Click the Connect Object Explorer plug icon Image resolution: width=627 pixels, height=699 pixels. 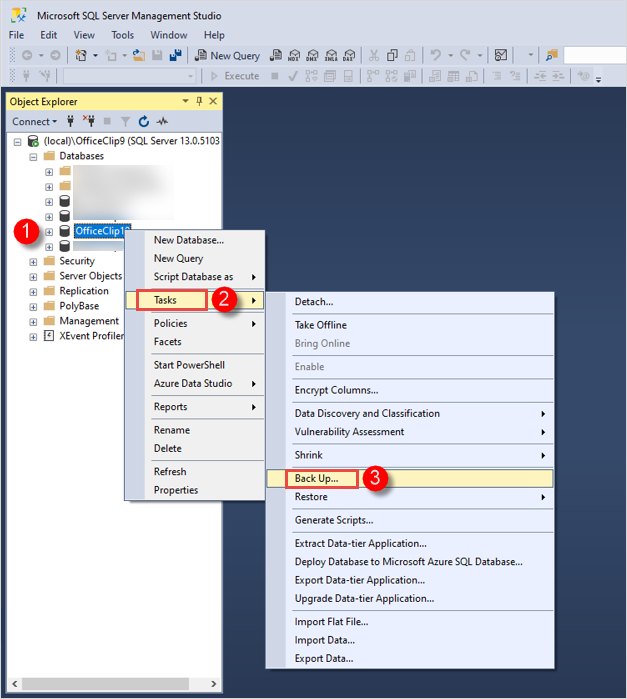click(70, 121)
